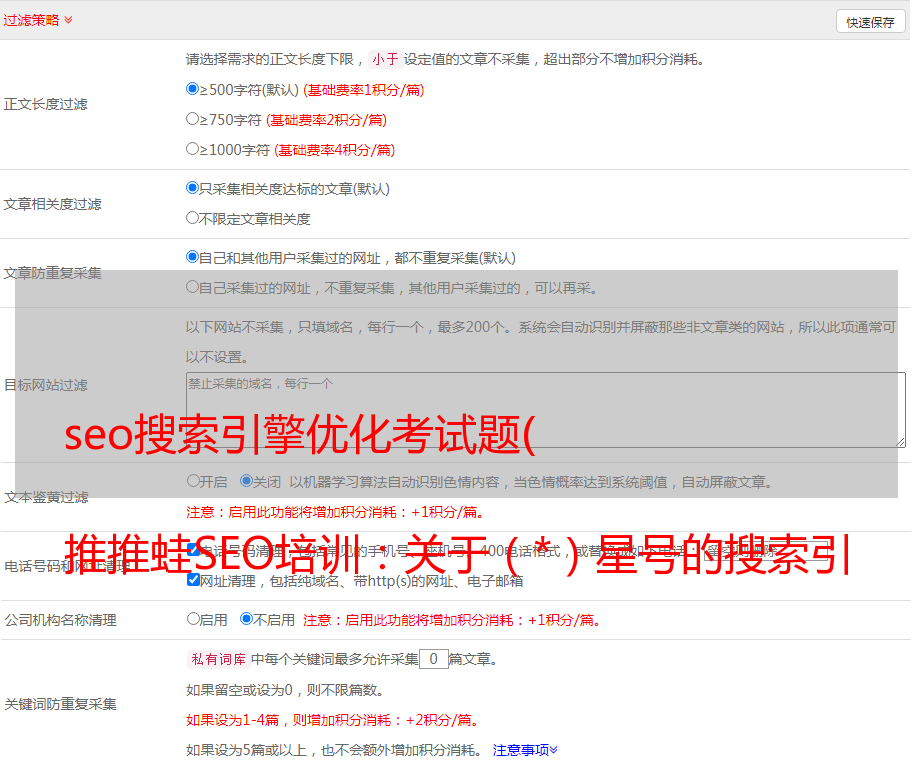Image resolution: width=912 pixels, height=768 pixels.
Task: Click the 正文长度过滤 row label
Action: pyautogui.click(x=45, y=104)
